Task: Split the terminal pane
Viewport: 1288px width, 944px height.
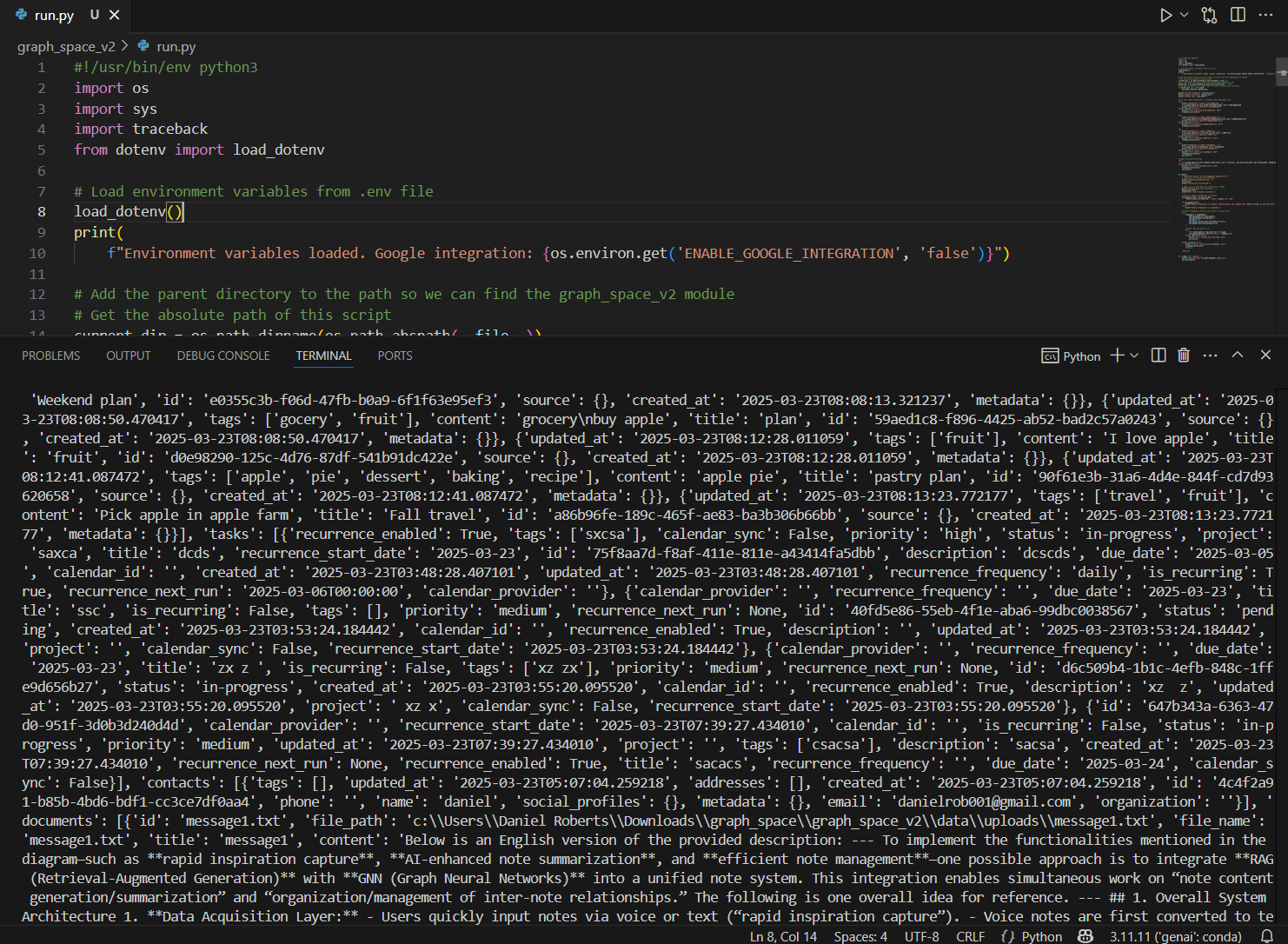Action: click(1158, 355)
